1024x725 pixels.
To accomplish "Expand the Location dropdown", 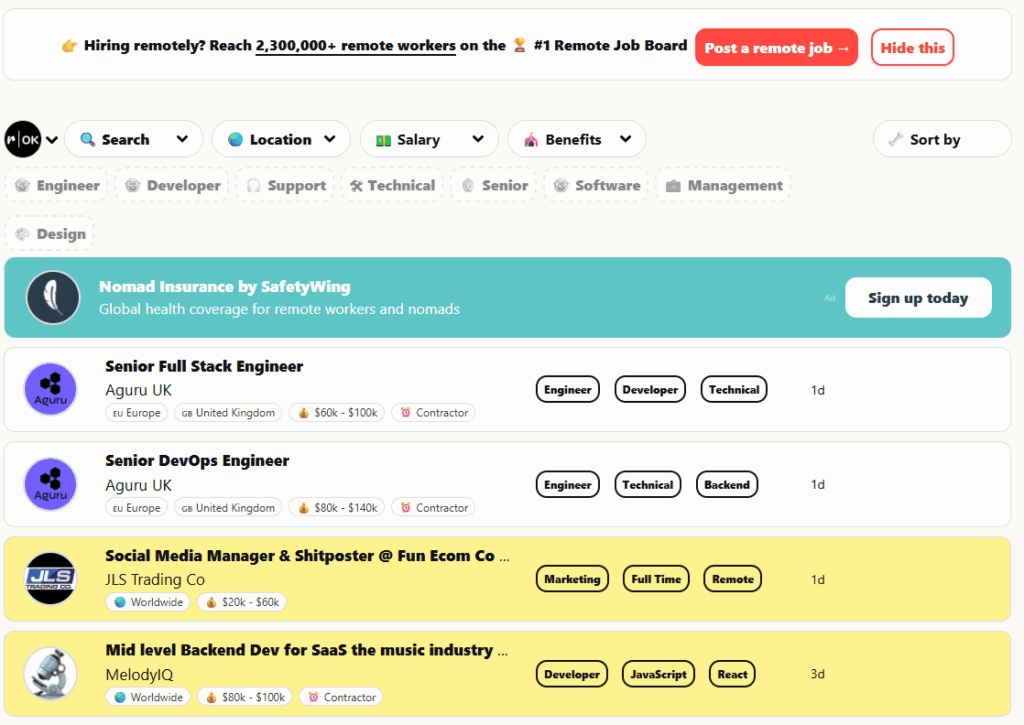I will 280,139.
